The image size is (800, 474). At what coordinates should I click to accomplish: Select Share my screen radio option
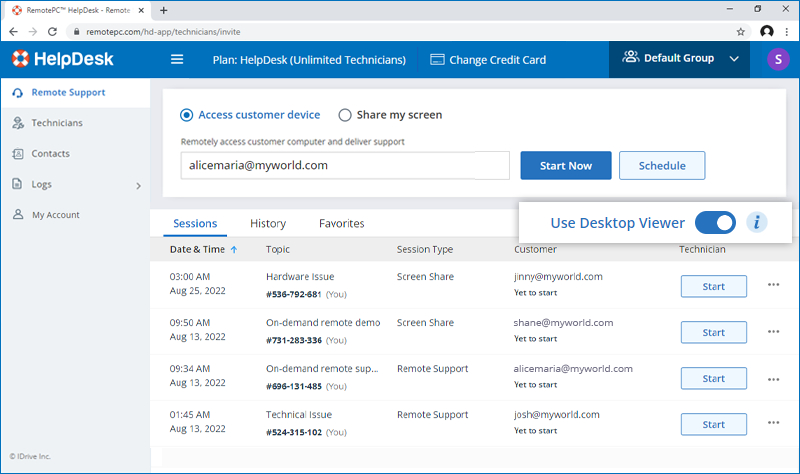tap(345, 115)
